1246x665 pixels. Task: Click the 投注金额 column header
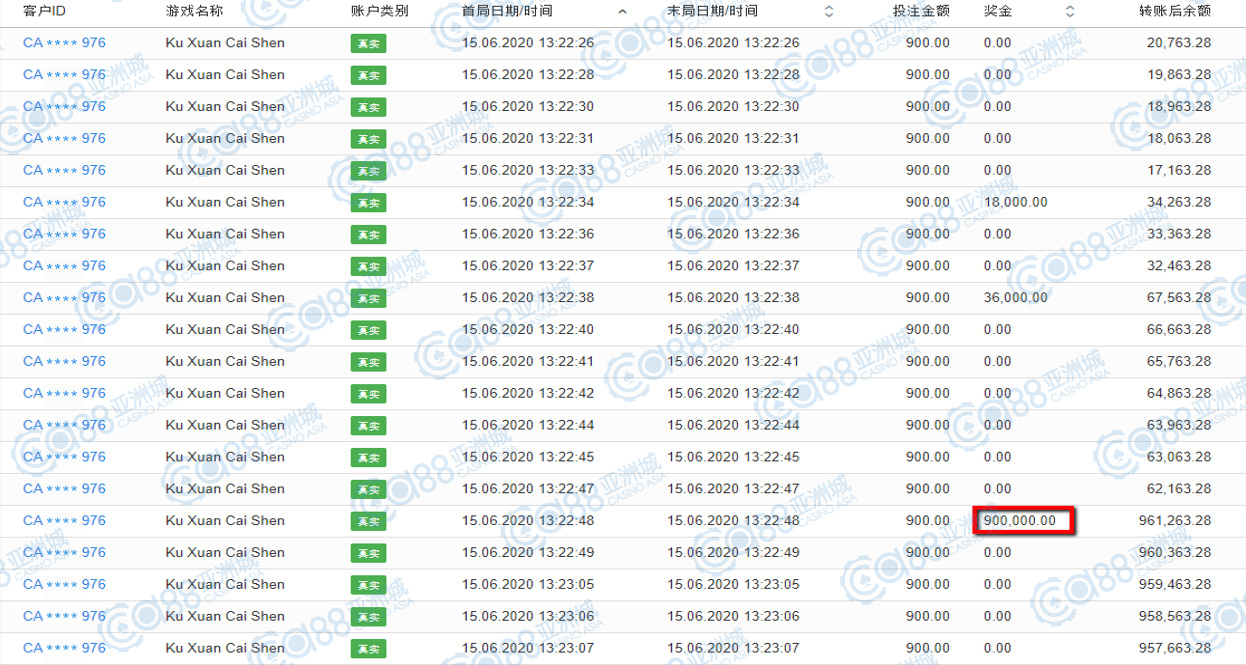pos(921,12)
